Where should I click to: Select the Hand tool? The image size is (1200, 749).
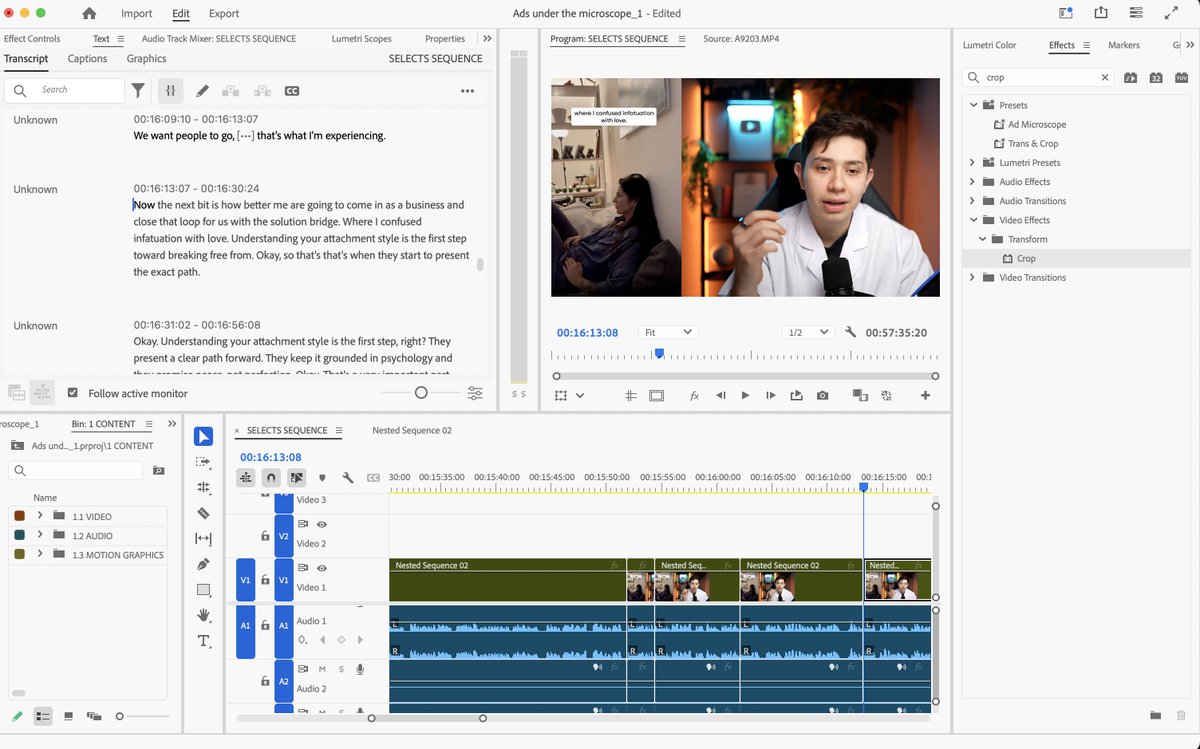click(203, 615)
